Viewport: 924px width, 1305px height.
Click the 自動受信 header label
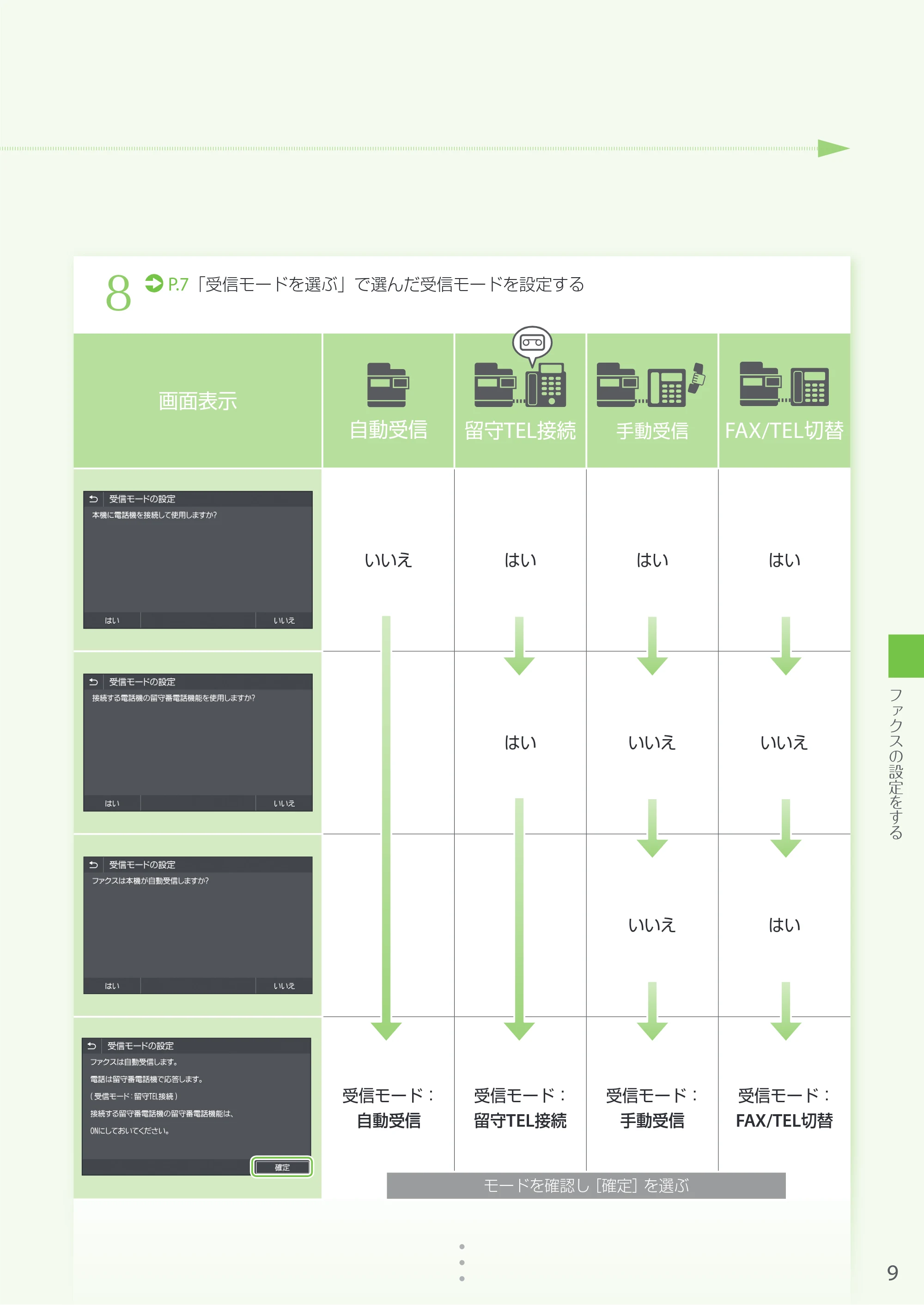point(388,430)
